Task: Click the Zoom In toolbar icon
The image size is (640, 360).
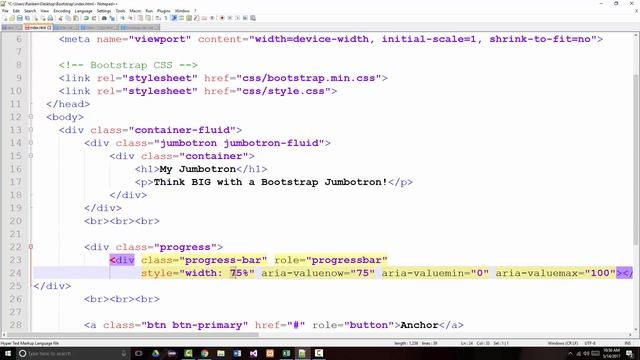Action: [122, 18]
